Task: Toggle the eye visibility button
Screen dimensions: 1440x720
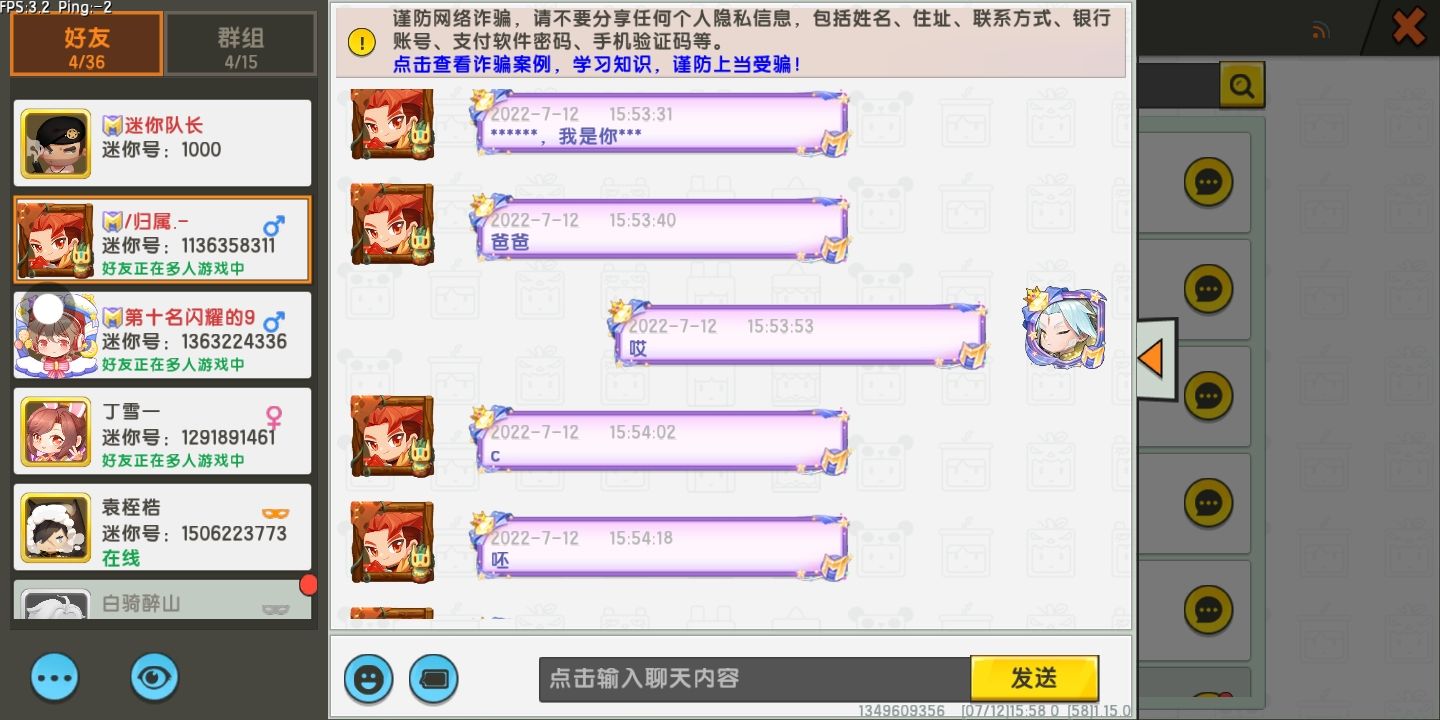Action: coord(154,678)
